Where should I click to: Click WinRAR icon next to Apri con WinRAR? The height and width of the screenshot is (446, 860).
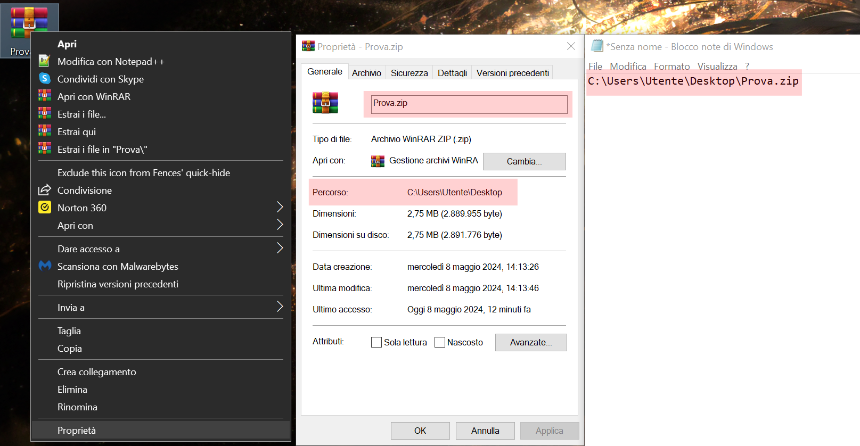coord(44,96)
